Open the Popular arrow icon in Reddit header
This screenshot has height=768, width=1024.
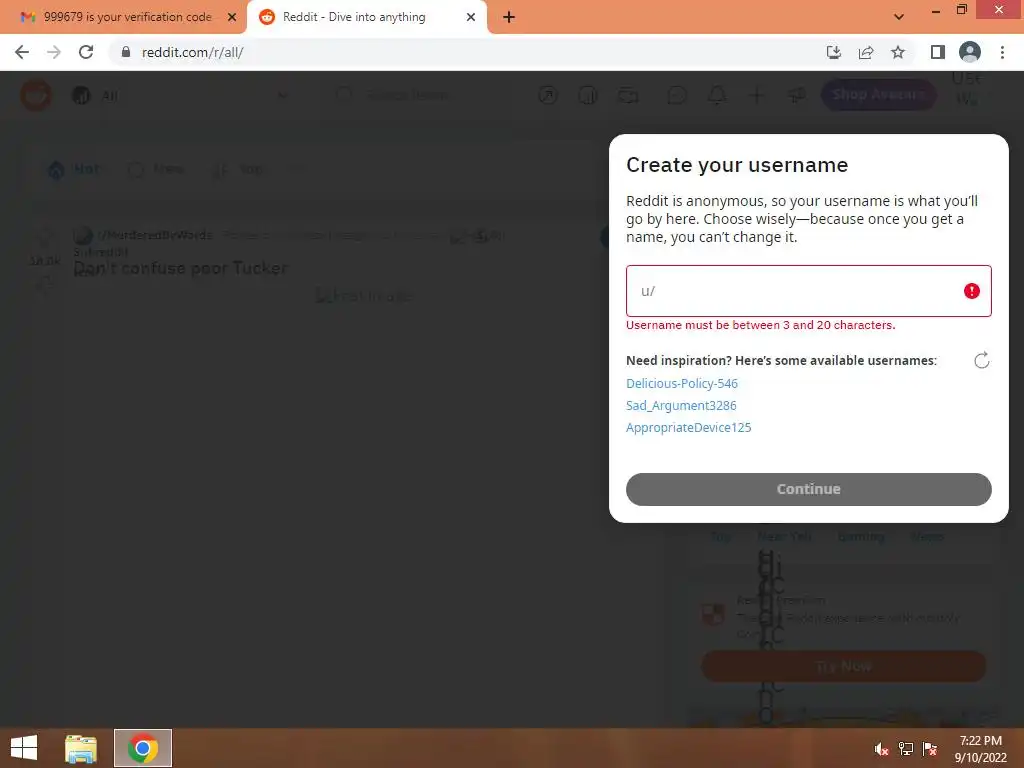point(547,95)
